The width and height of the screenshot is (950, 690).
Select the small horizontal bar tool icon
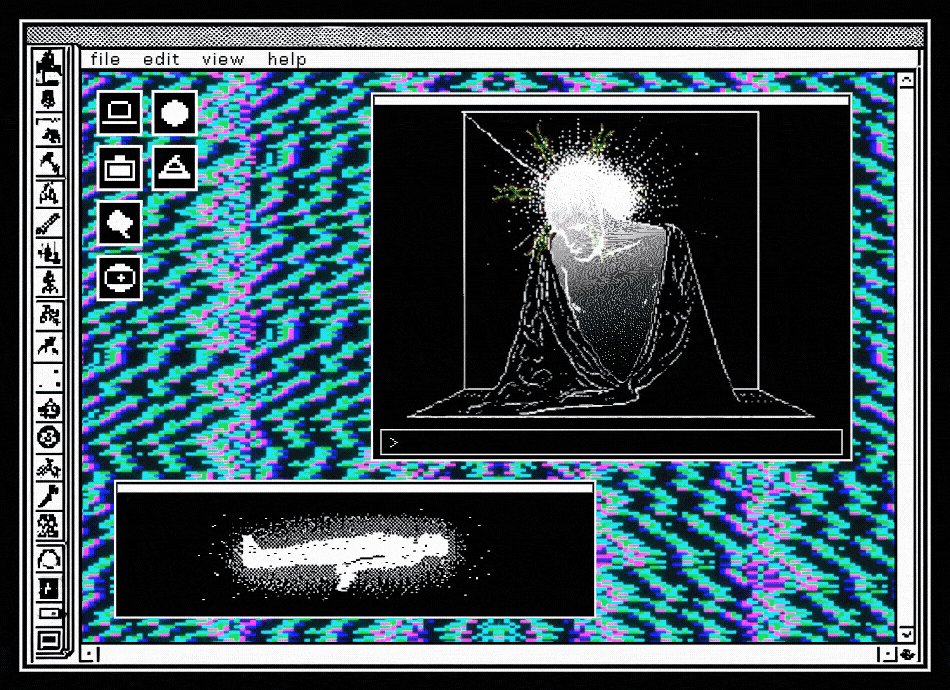point(50,614)
